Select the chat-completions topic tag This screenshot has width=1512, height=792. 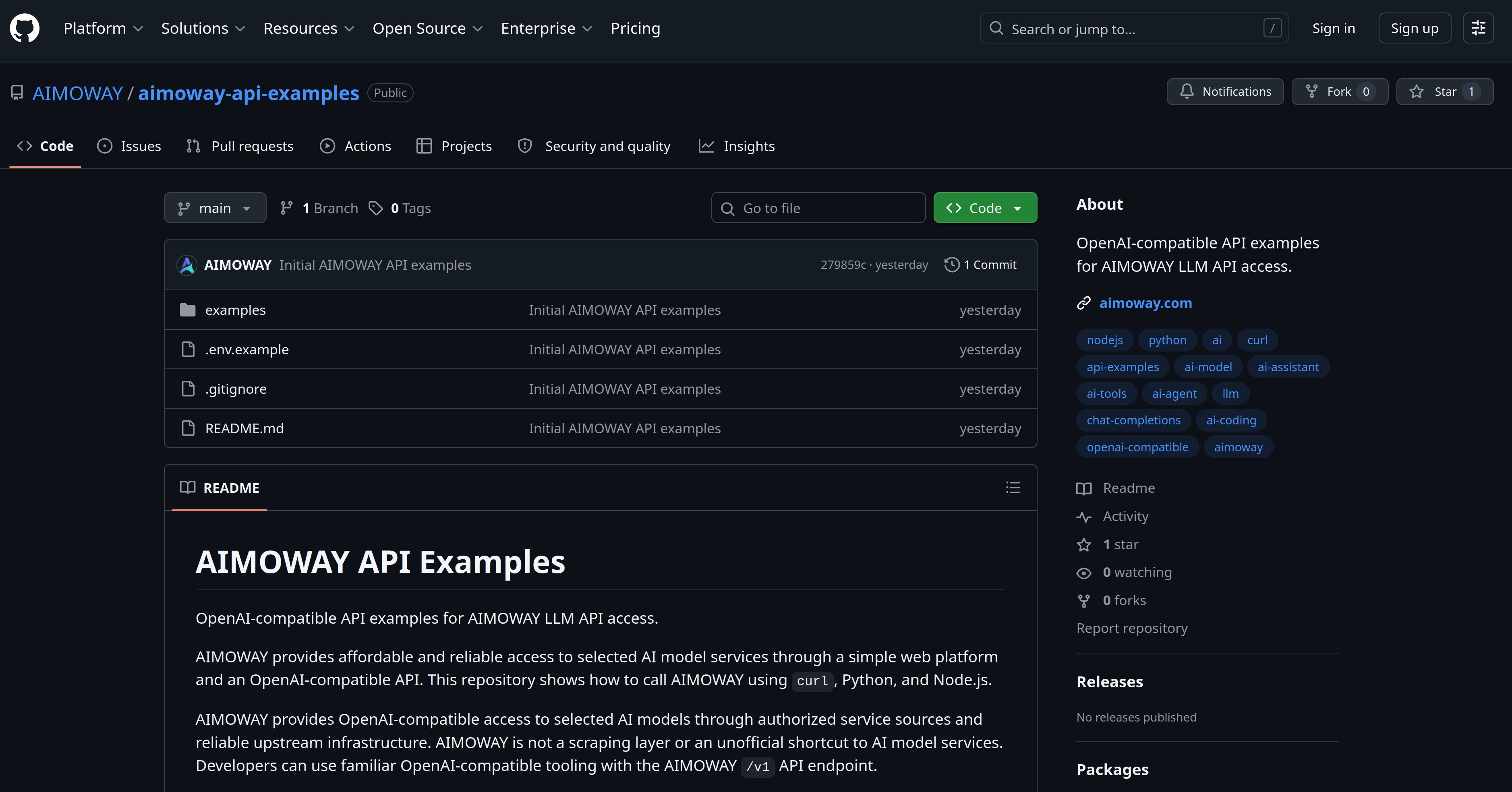click(1133, 420)
